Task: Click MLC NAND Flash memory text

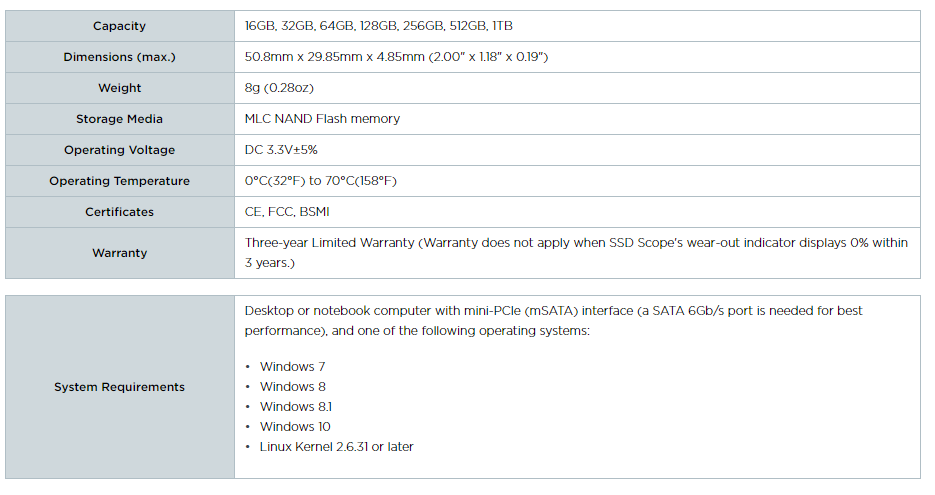Action: click(322, 119)
